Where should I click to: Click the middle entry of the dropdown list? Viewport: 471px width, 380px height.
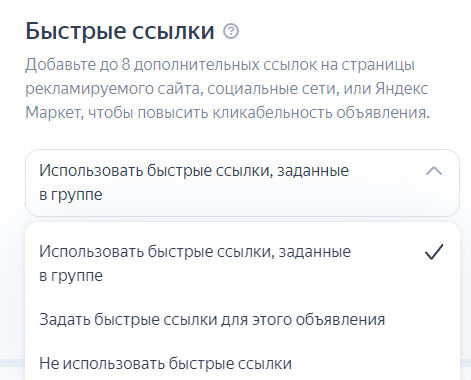click(242, 319)
